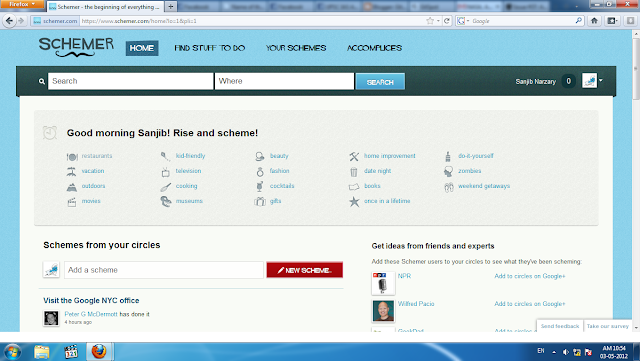
Task: Click the kid-friendly category icon
Action: click(165, 156)
